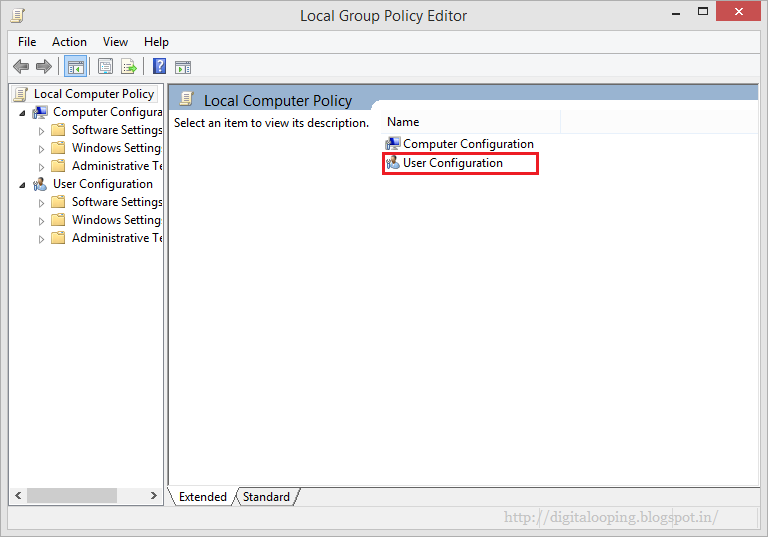Toggle Show/Hide Console Tree toolbar button
768x537 pixels.
(x=75, y=66)
